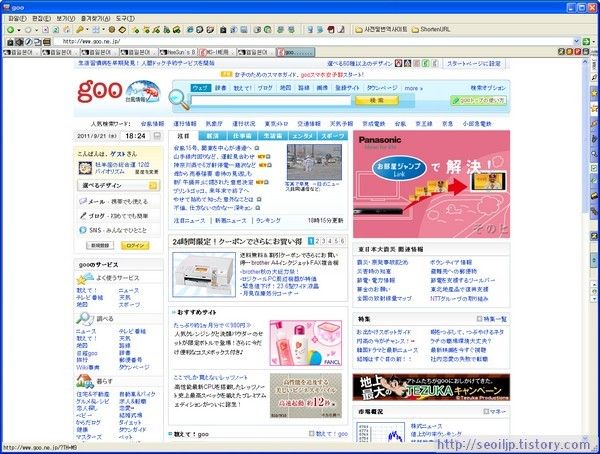Screen dimensions: 600x454
Task: Click the compass icon left of address bar
Action: (29, 42)
